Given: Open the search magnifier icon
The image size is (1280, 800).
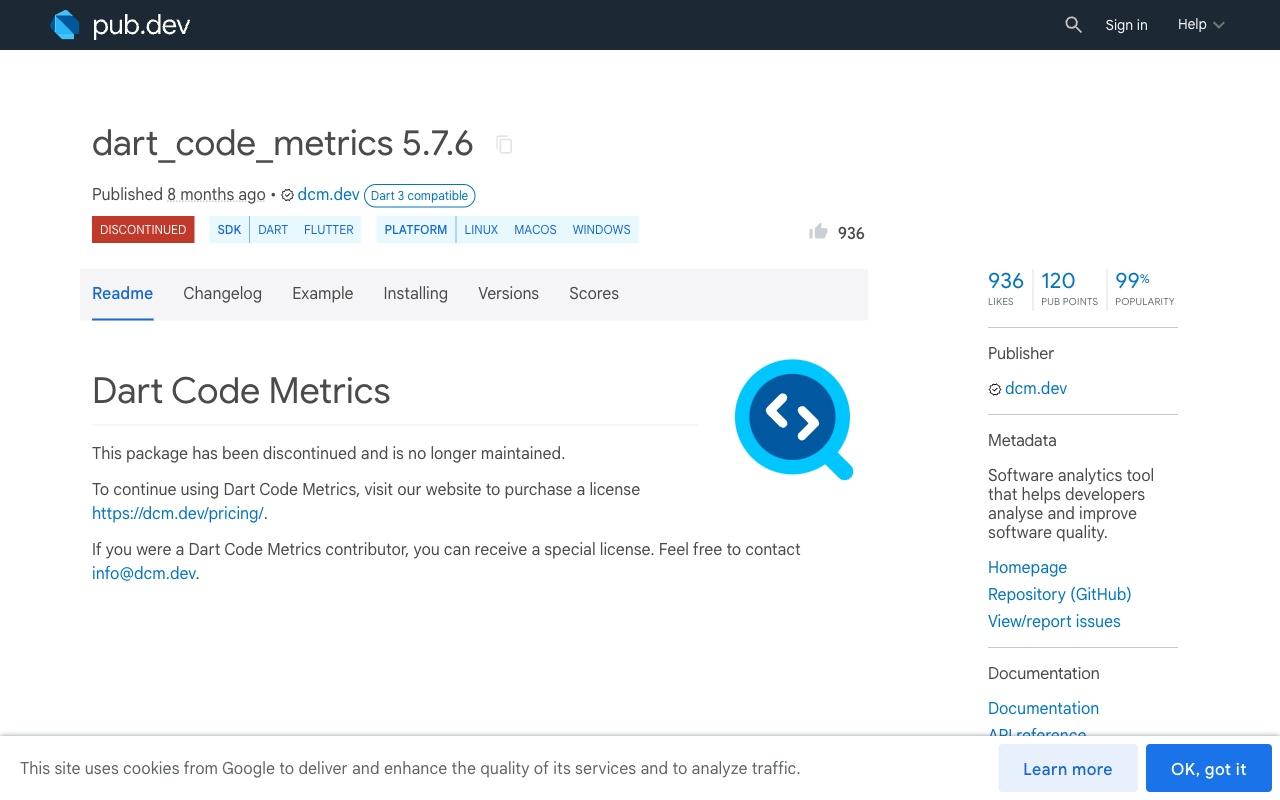Looking at the screenshot, I should pyautogui.click(x=1073, y=25).
